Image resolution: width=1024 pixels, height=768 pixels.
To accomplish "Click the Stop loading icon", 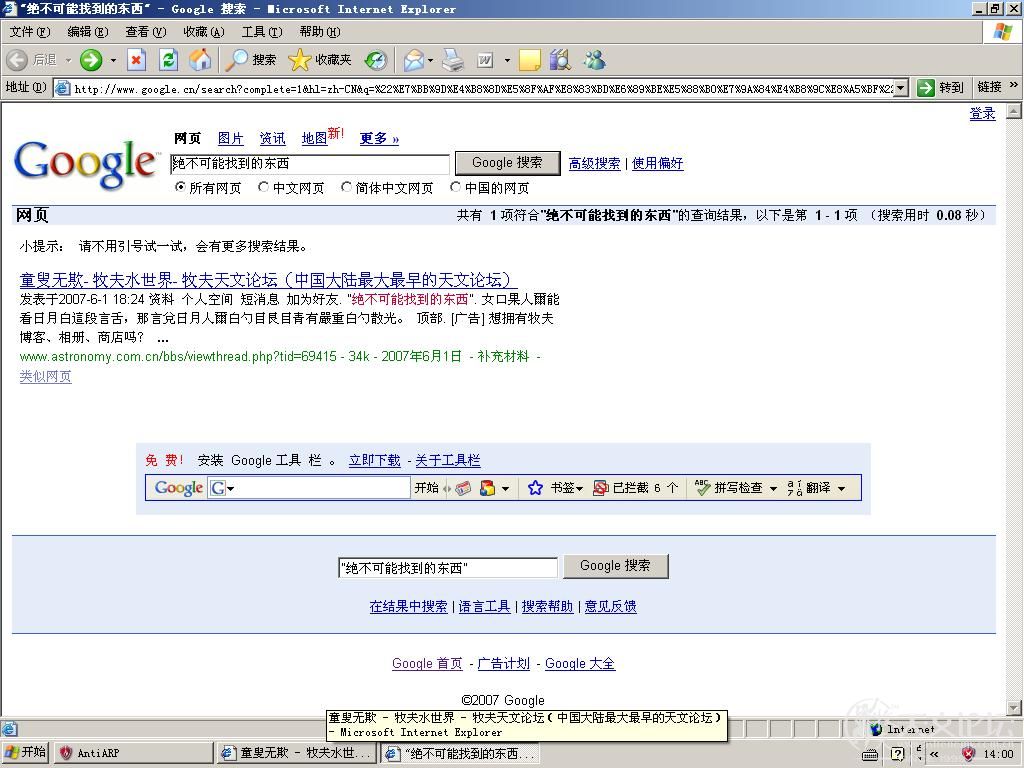I will 136,60.
